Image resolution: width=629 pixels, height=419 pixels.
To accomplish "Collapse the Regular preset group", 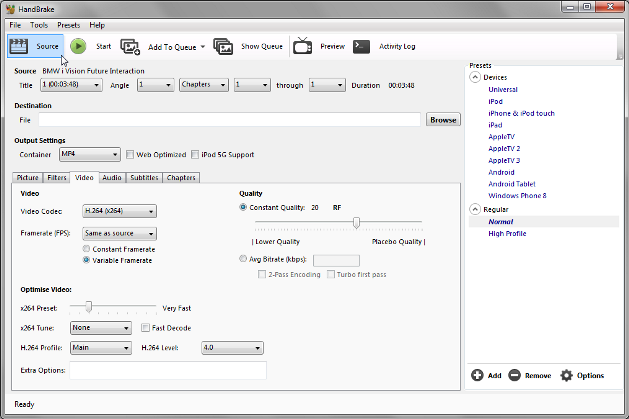I will coord(475,209).
